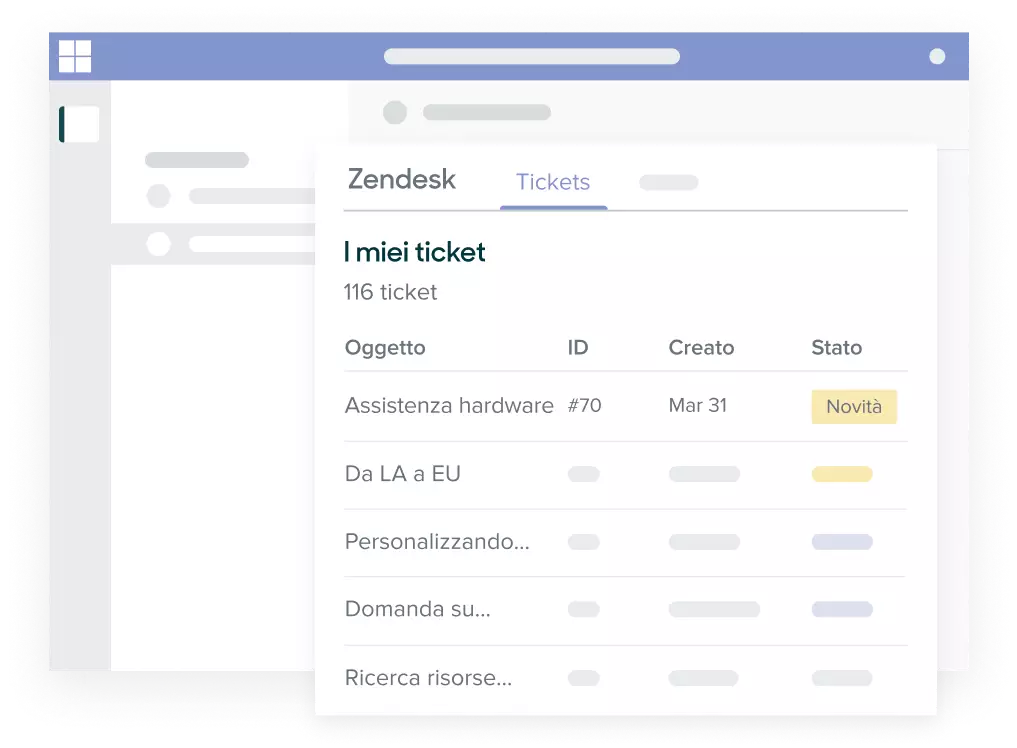This screenshot has height=748, width=1017.
Task: Click yellow status pill for Da LA a EU
Action: pos(842,474)
